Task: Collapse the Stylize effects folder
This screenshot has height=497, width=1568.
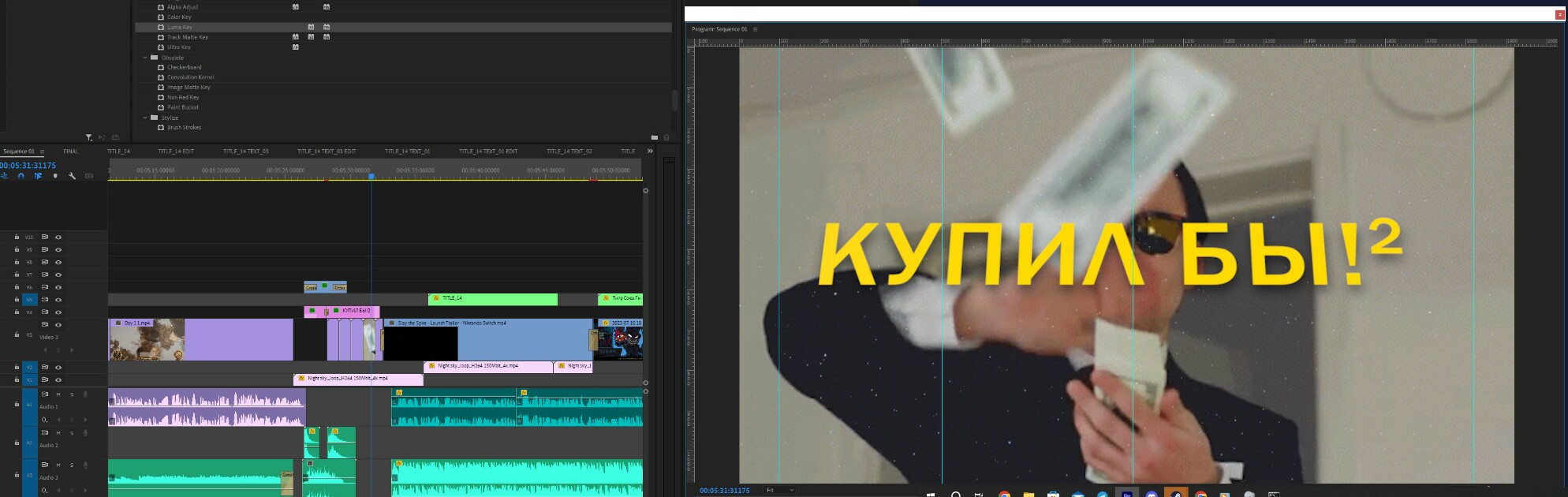Action: coord(145,118)
